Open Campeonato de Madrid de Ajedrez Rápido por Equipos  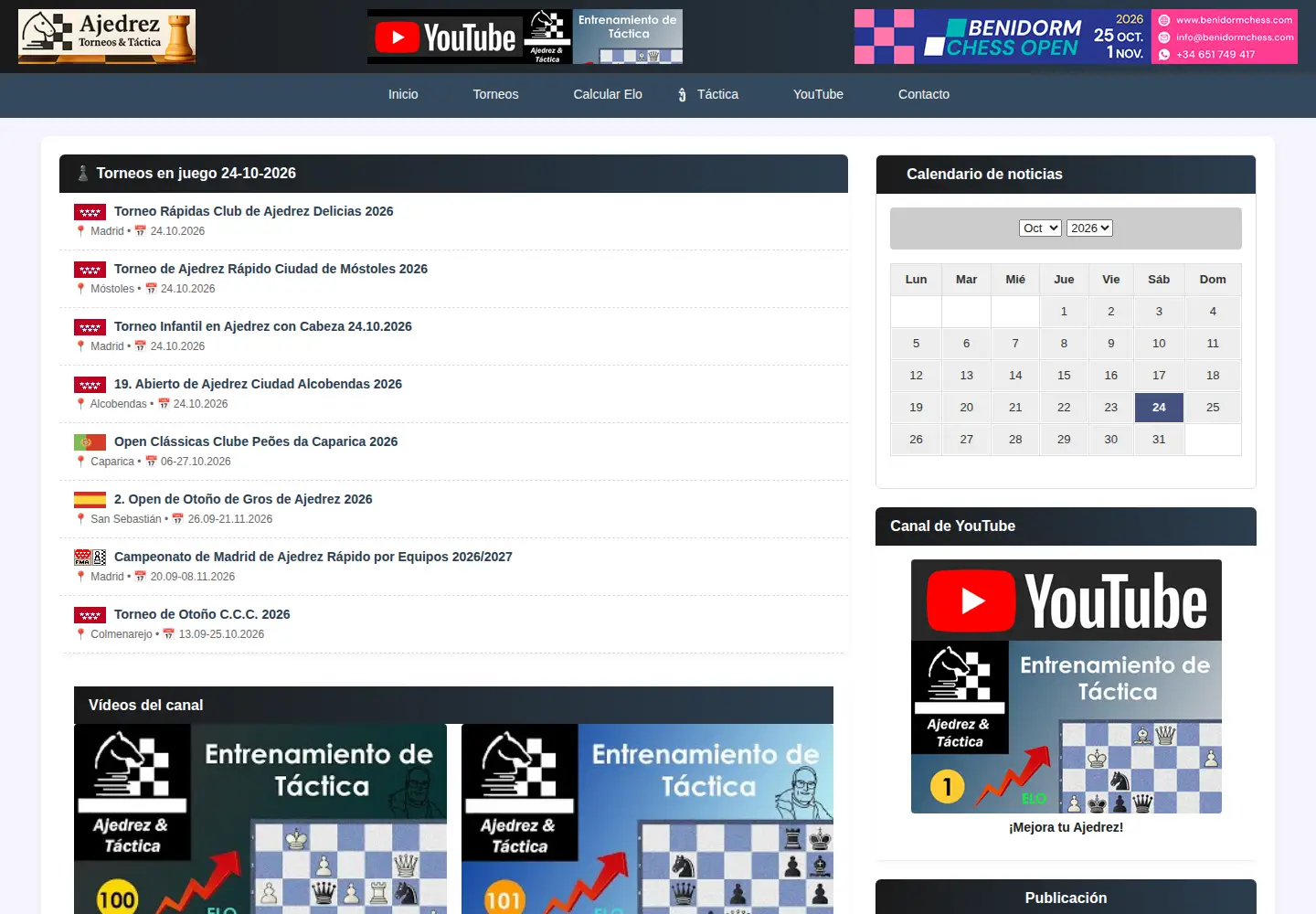(313, 557)
